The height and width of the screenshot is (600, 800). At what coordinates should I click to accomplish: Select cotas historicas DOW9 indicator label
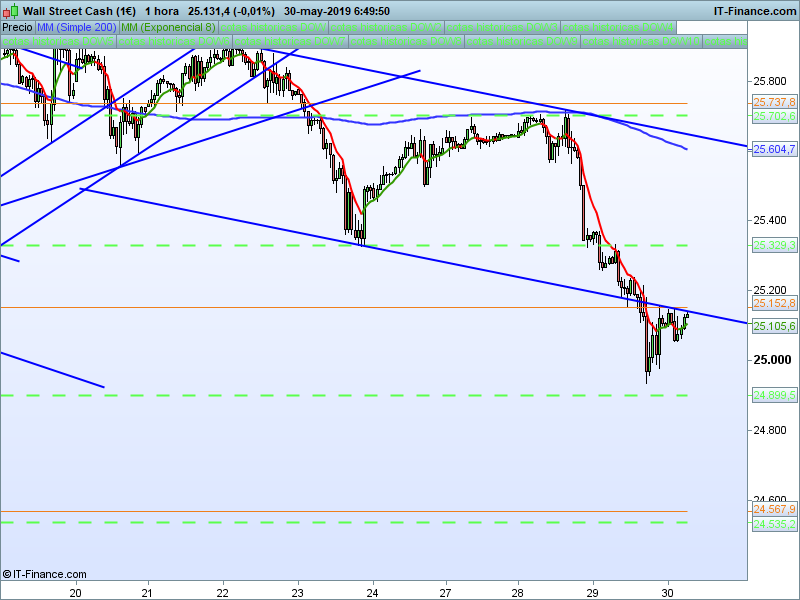point(522,41)
